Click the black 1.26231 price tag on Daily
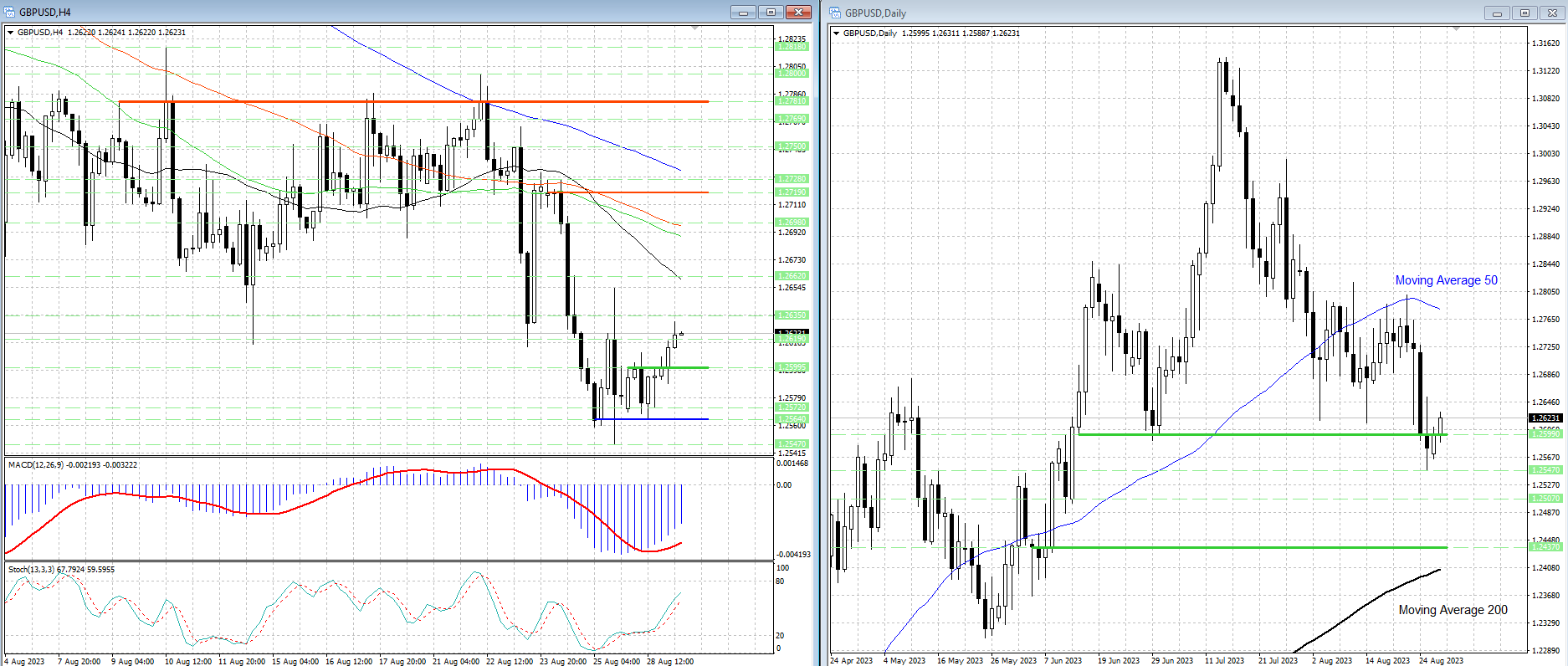Screen dimensions: 1568x666 point(1545,418)
